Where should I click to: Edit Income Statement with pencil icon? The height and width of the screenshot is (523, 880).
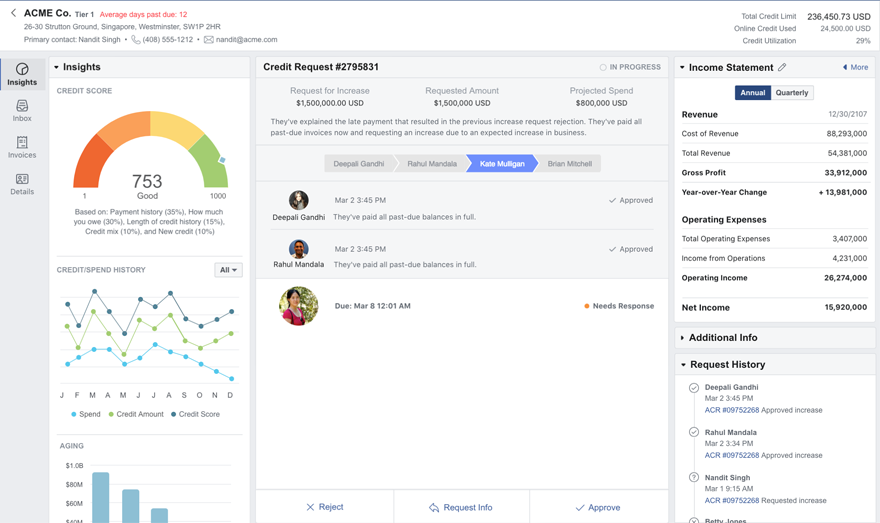coord(782,68)
